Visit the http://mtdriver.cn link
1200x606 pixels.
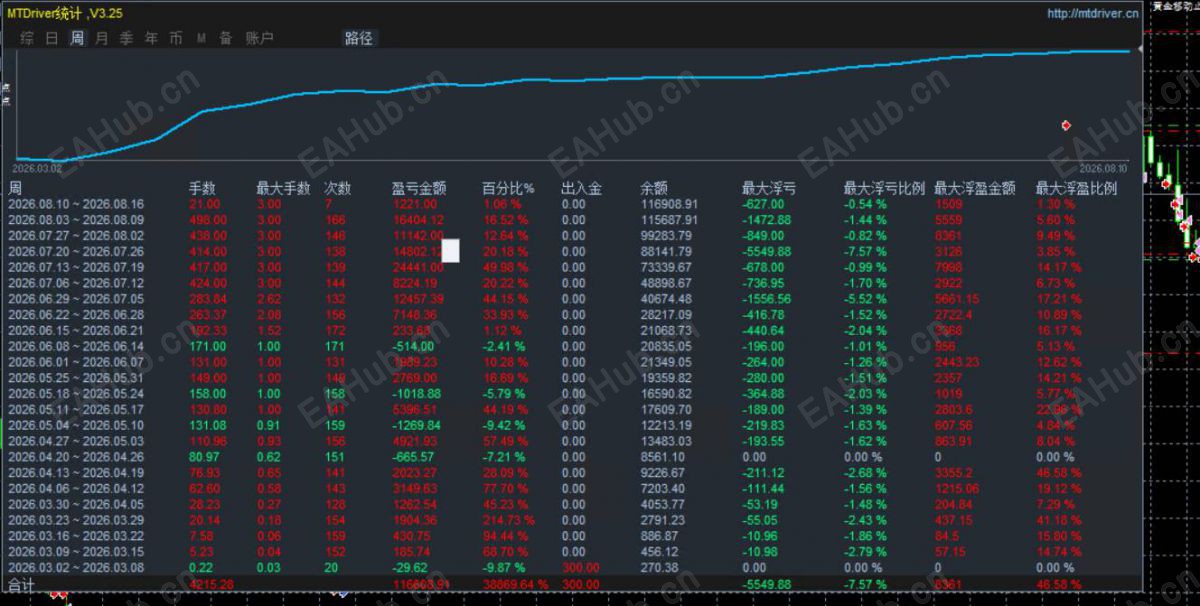click(x=1093, y=14)
